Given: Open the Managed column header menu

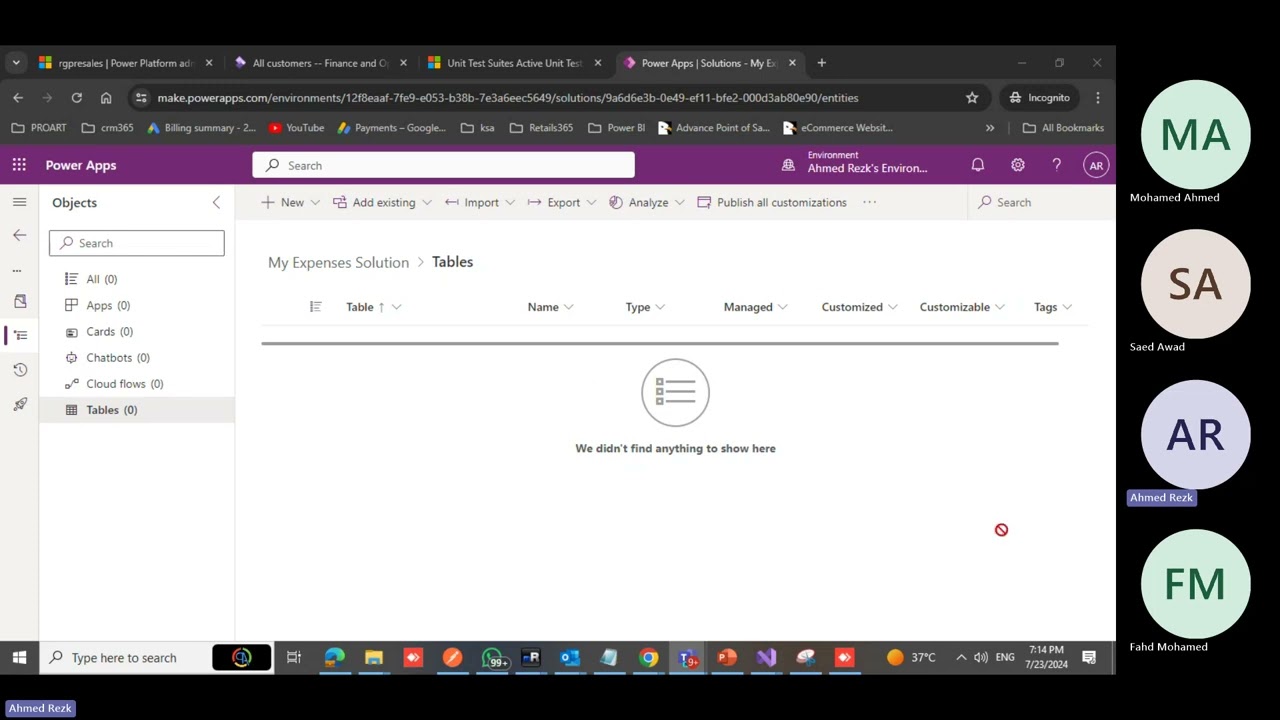Looking at the screenshot, I should (755, 307).
